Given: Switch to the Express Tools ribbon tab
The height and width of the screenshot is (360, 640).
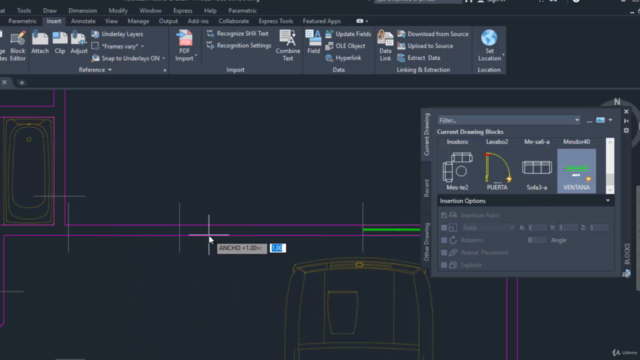Looking at the screenshot, I should pyautogui.click(x=276, y=21).
